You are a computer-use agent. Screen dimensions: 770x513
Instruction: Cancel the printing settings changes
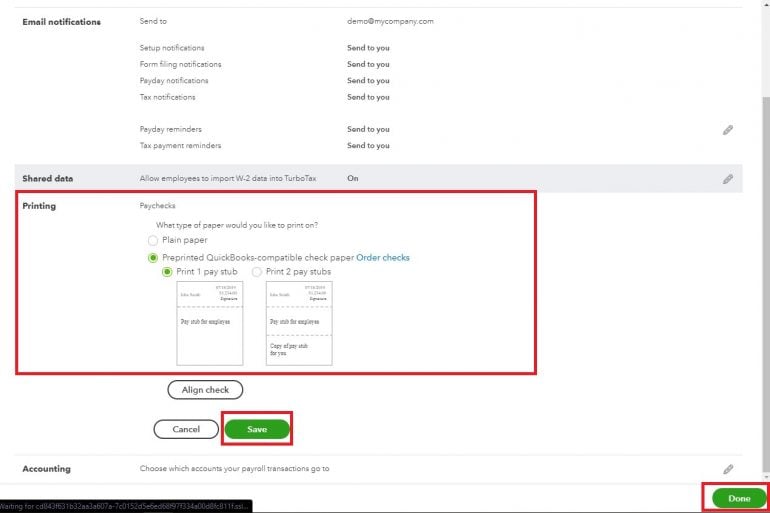pyautogui.click(x=186, y=429)
